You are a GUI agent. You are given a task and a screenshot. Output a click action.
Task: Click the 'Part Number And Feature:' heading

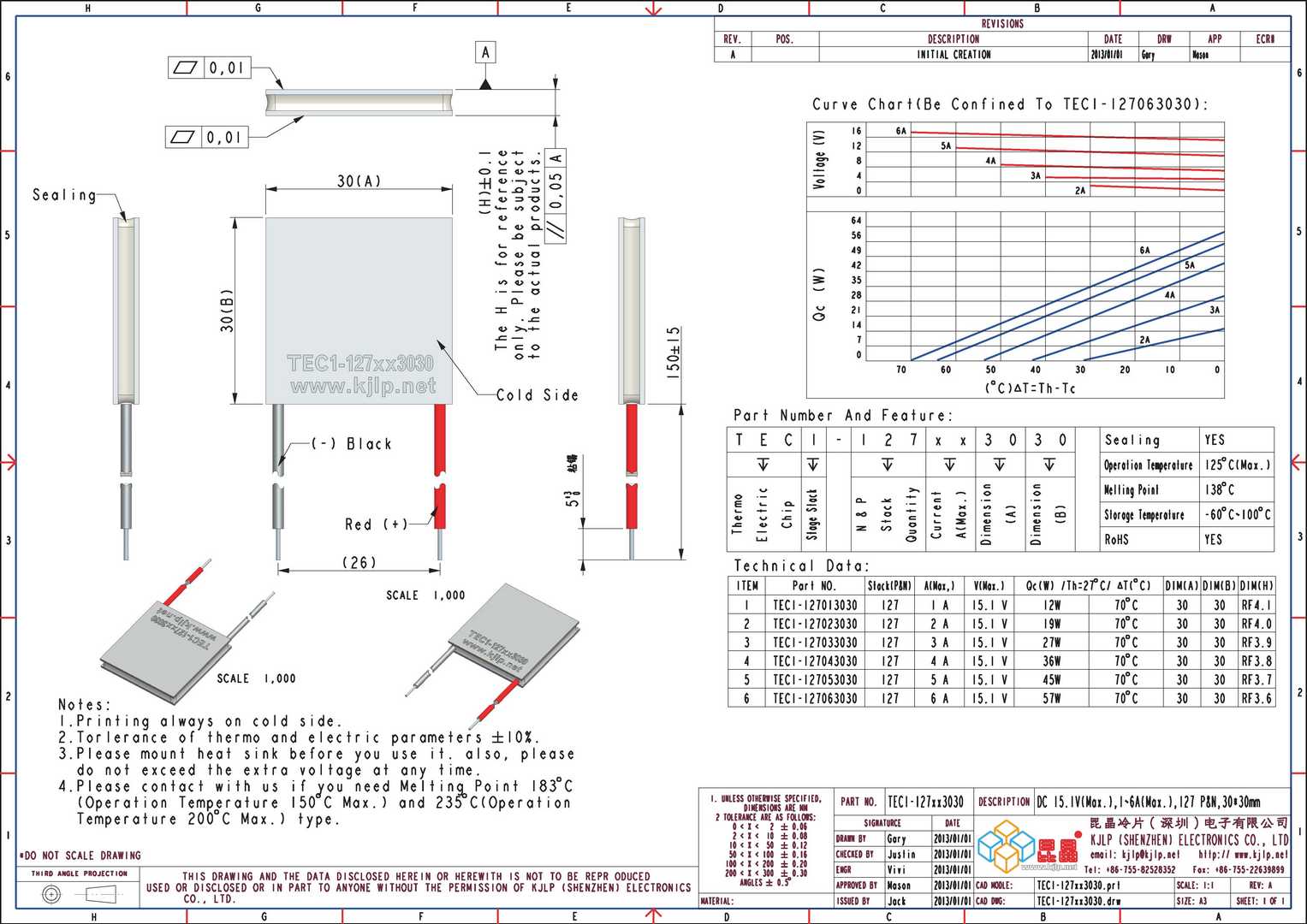(x=842, y=415)
